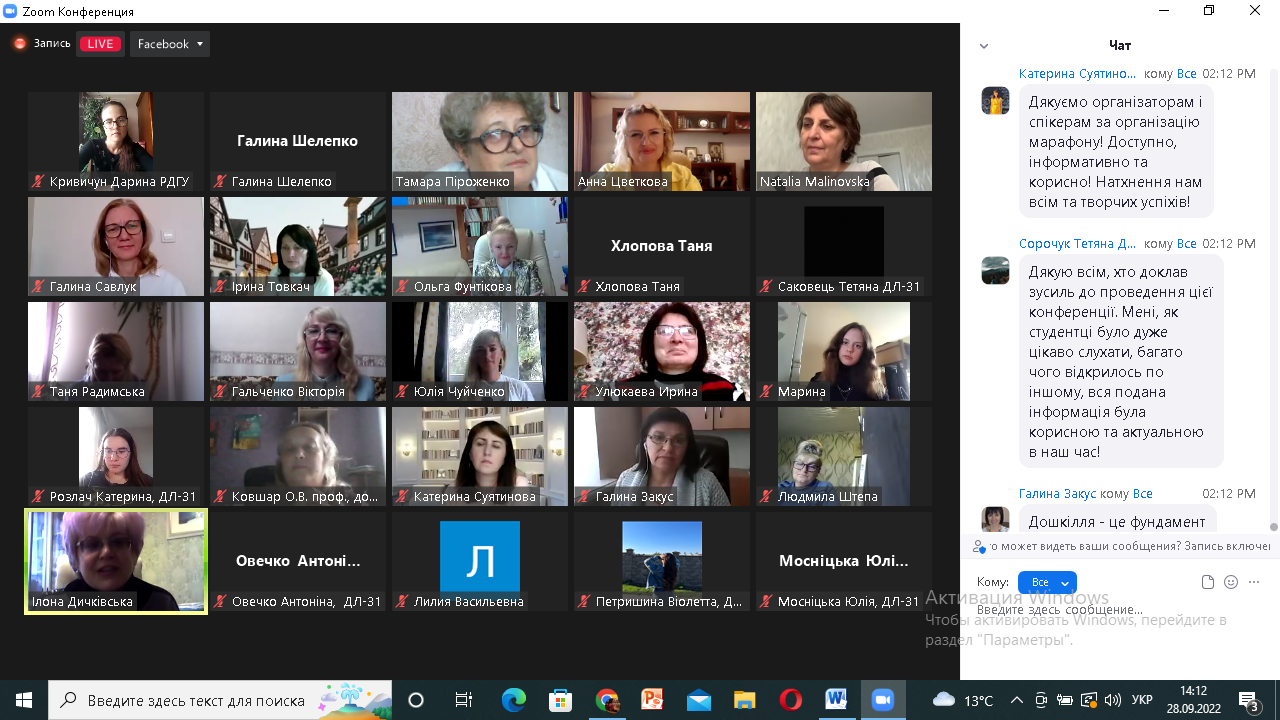Click sender name Галина Закус in chat
1280x720 pixels.
(x=1057, y=494)
